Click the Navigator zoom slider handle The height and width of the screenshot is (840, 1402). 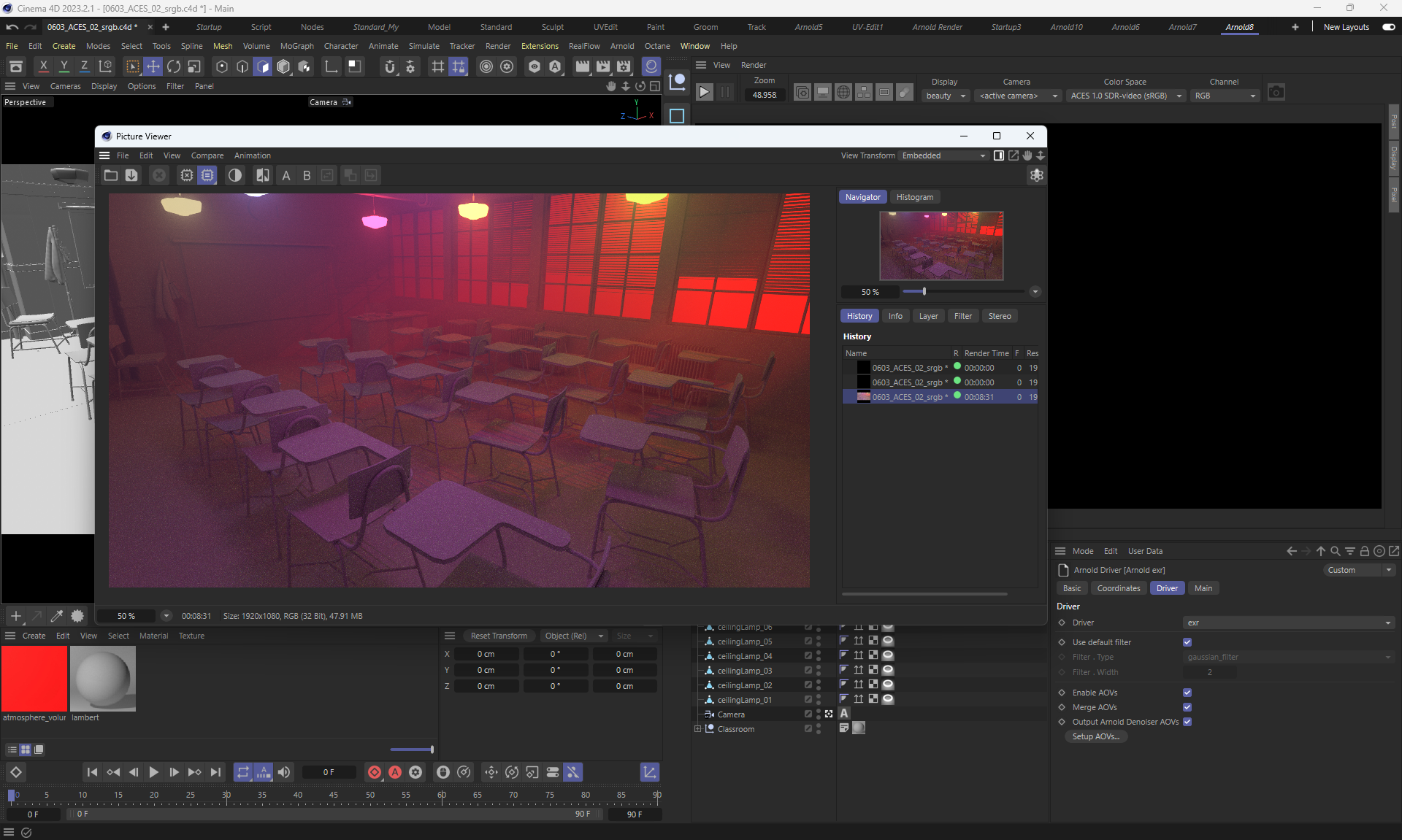pos(924,291)
